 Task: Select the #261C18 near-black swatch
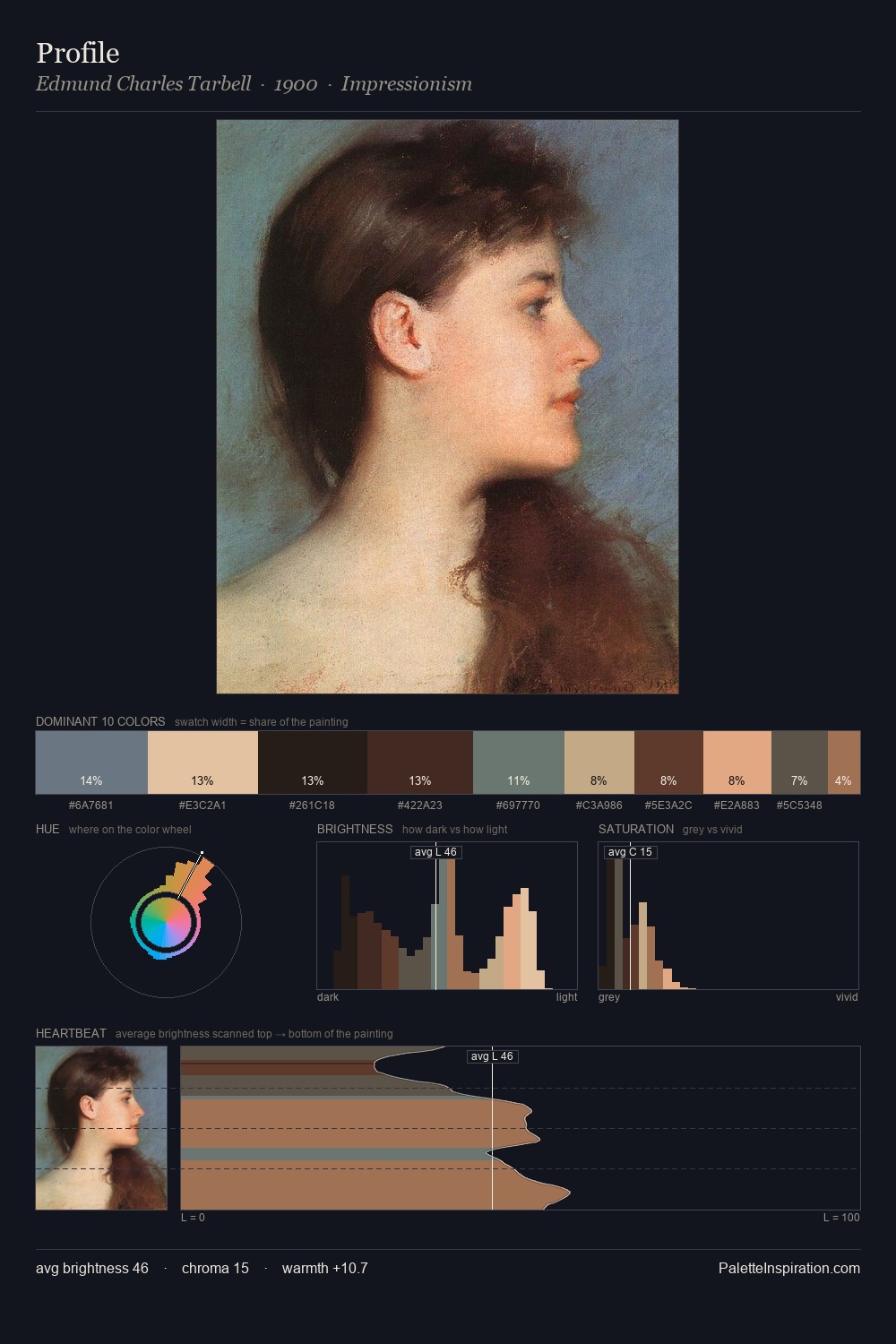pos(313,762)
